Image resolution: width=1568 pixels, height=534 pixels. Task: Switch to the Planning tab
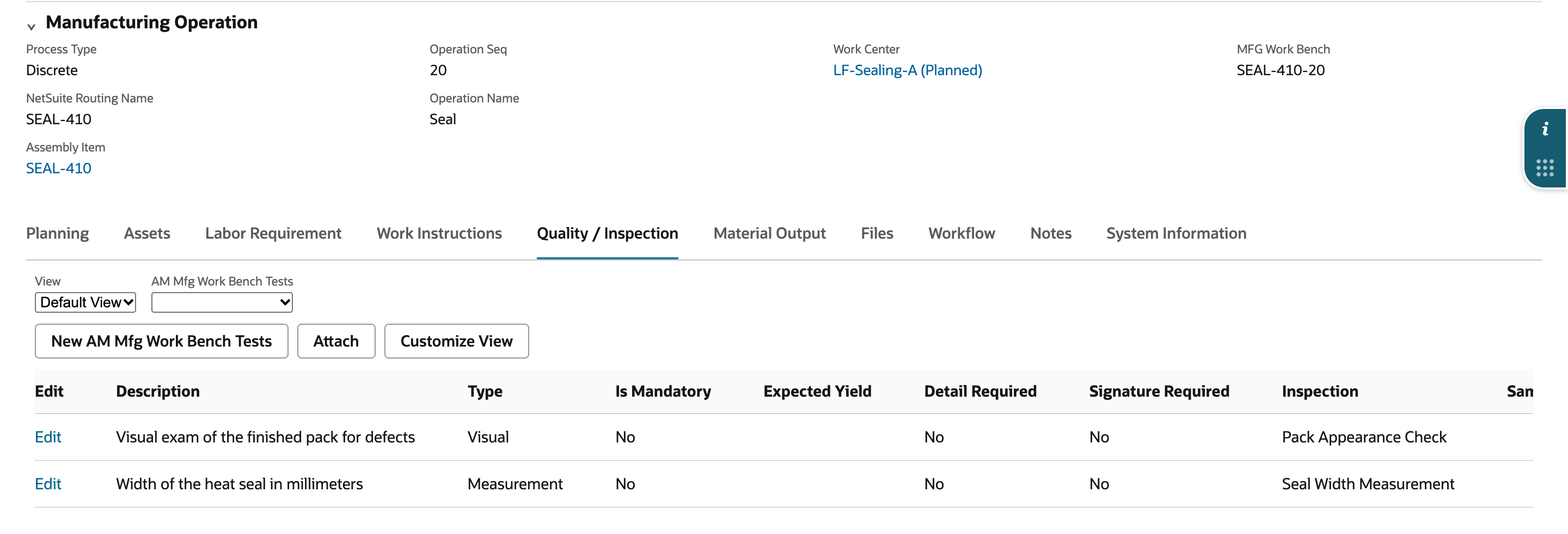click(x=57, y=233)
